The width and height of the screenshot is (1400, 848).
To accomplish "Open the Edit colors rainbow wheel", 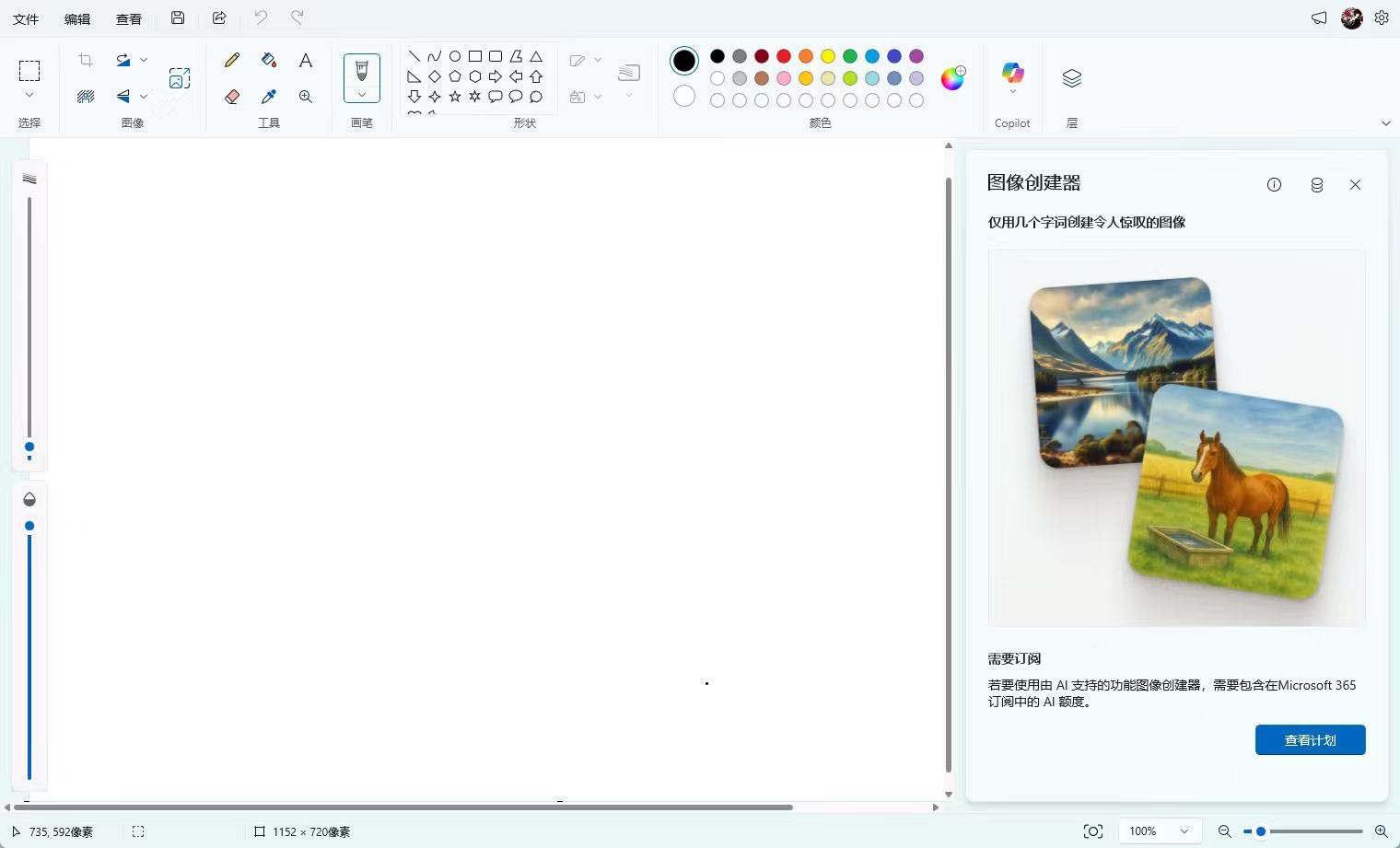I will [x=952, y=78].
